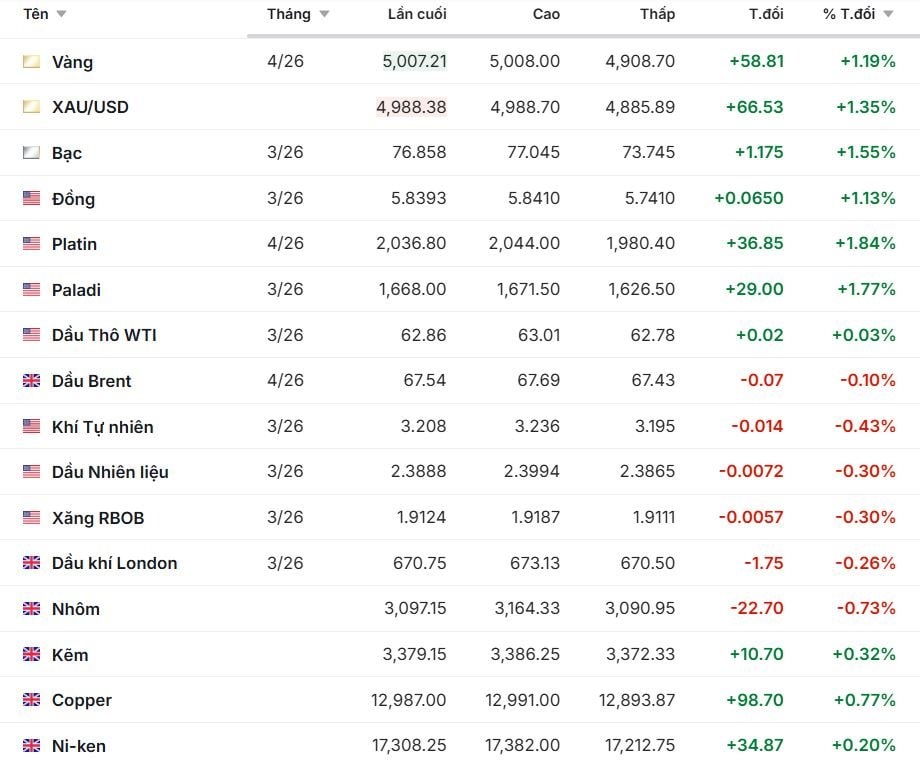Open the Tháng column sort arrow
The height and width of the screenshot is (765, 920).
coord(324,15)
